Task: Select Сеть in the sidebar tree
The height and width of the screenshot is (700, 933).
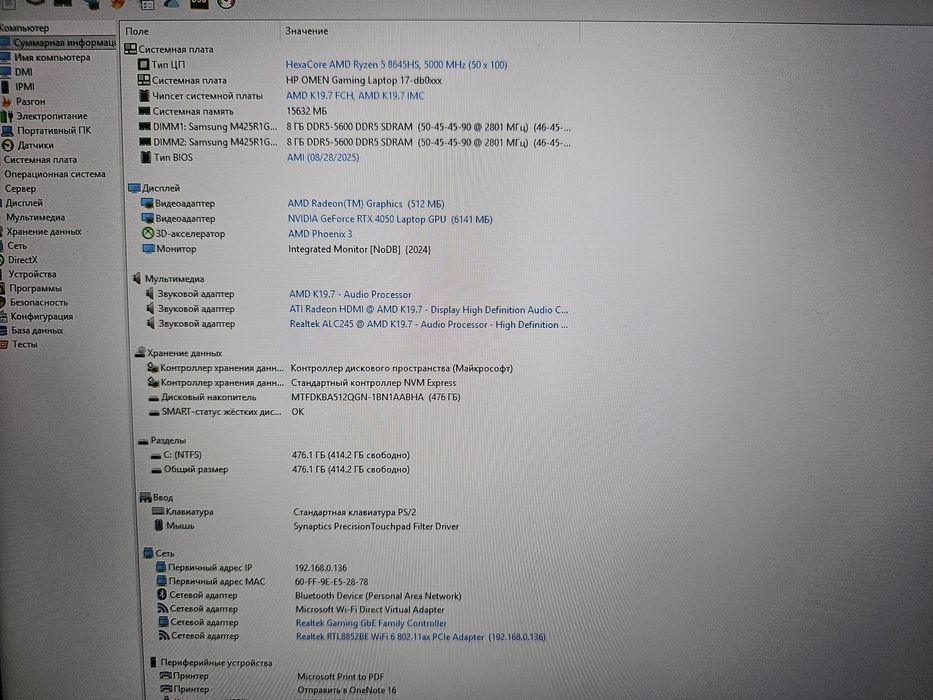Action: [17, 246]
